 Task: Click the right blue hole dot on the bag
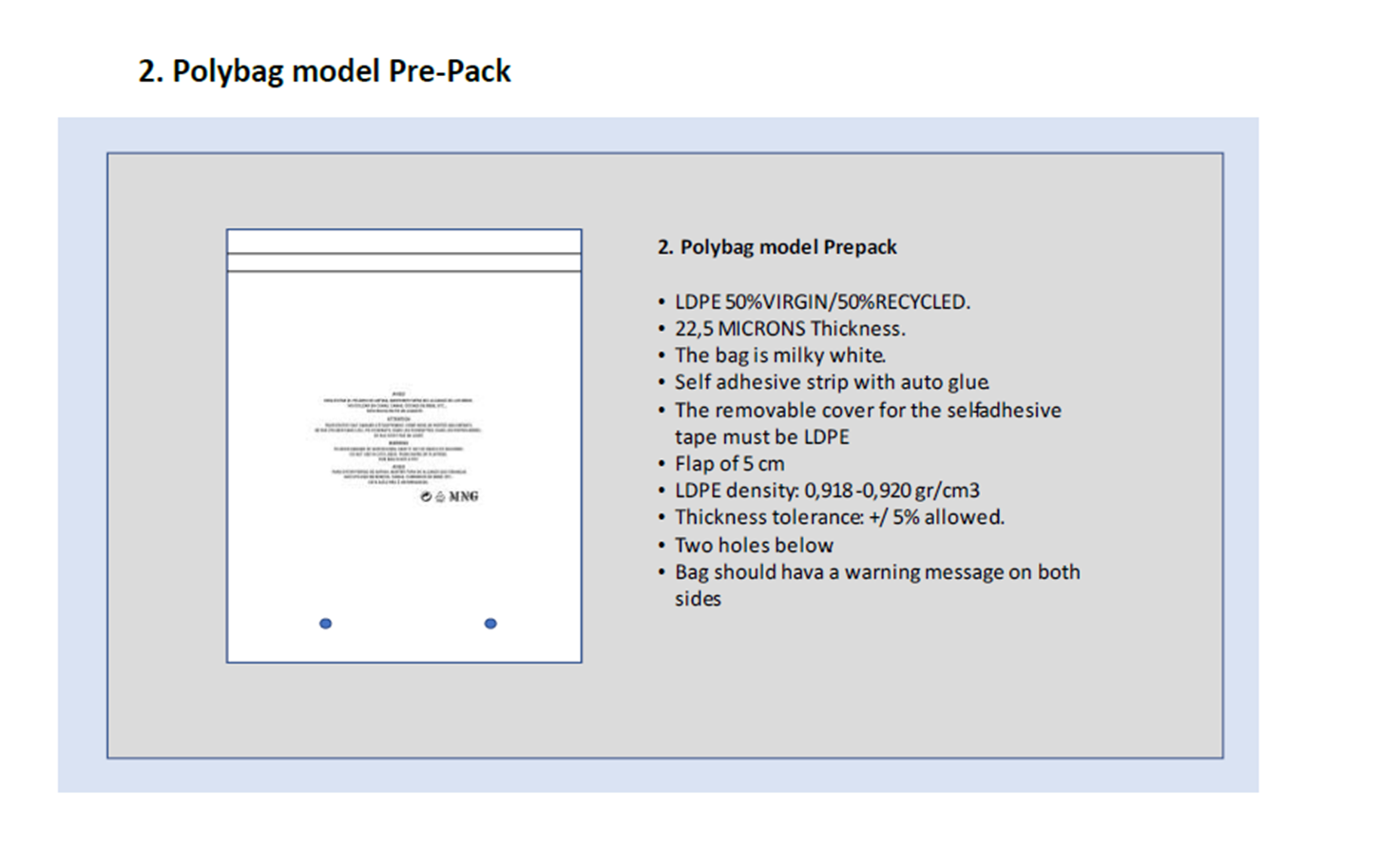[490, 624]
